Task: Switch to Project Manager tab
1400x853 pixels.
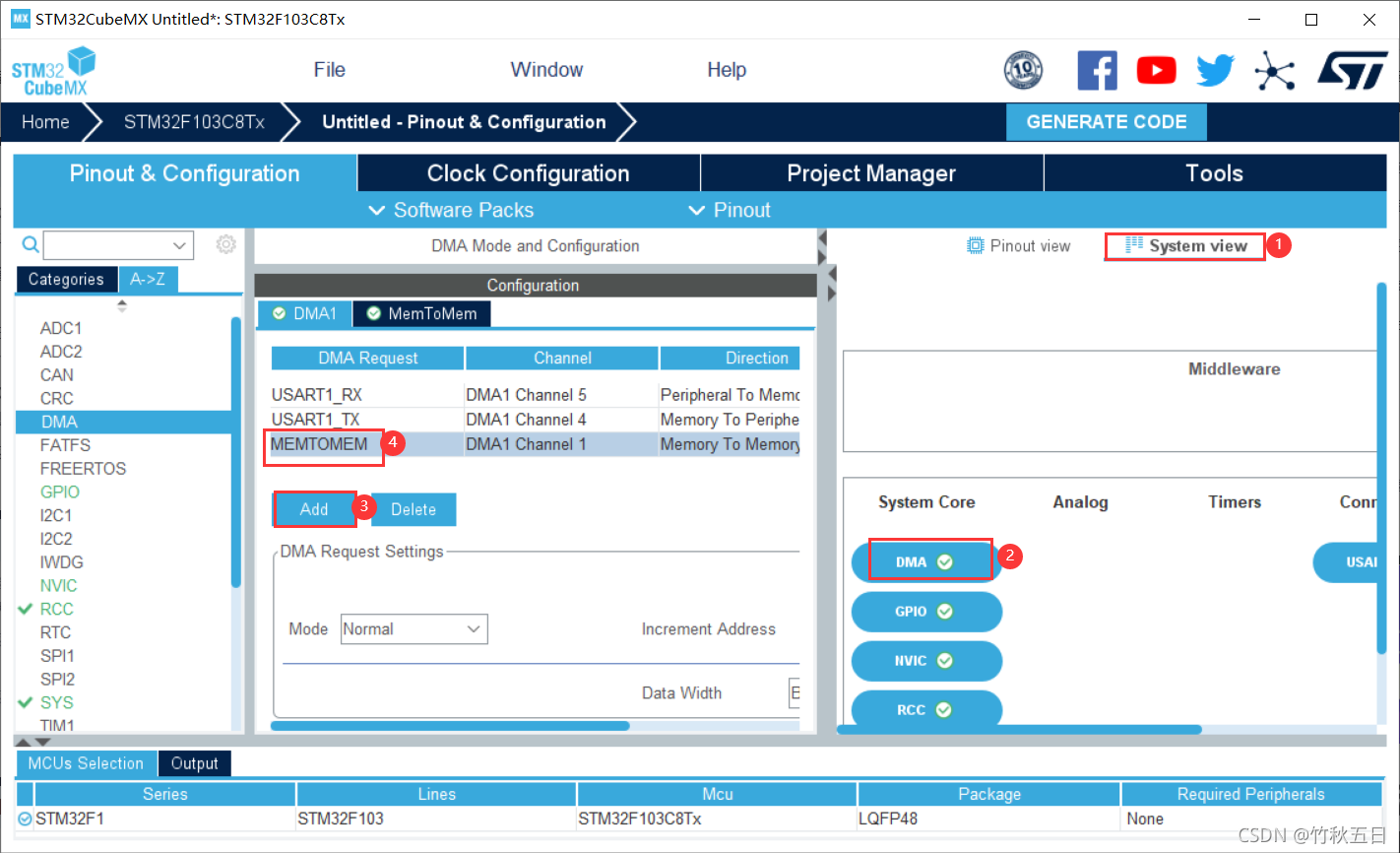Action: 871,173
